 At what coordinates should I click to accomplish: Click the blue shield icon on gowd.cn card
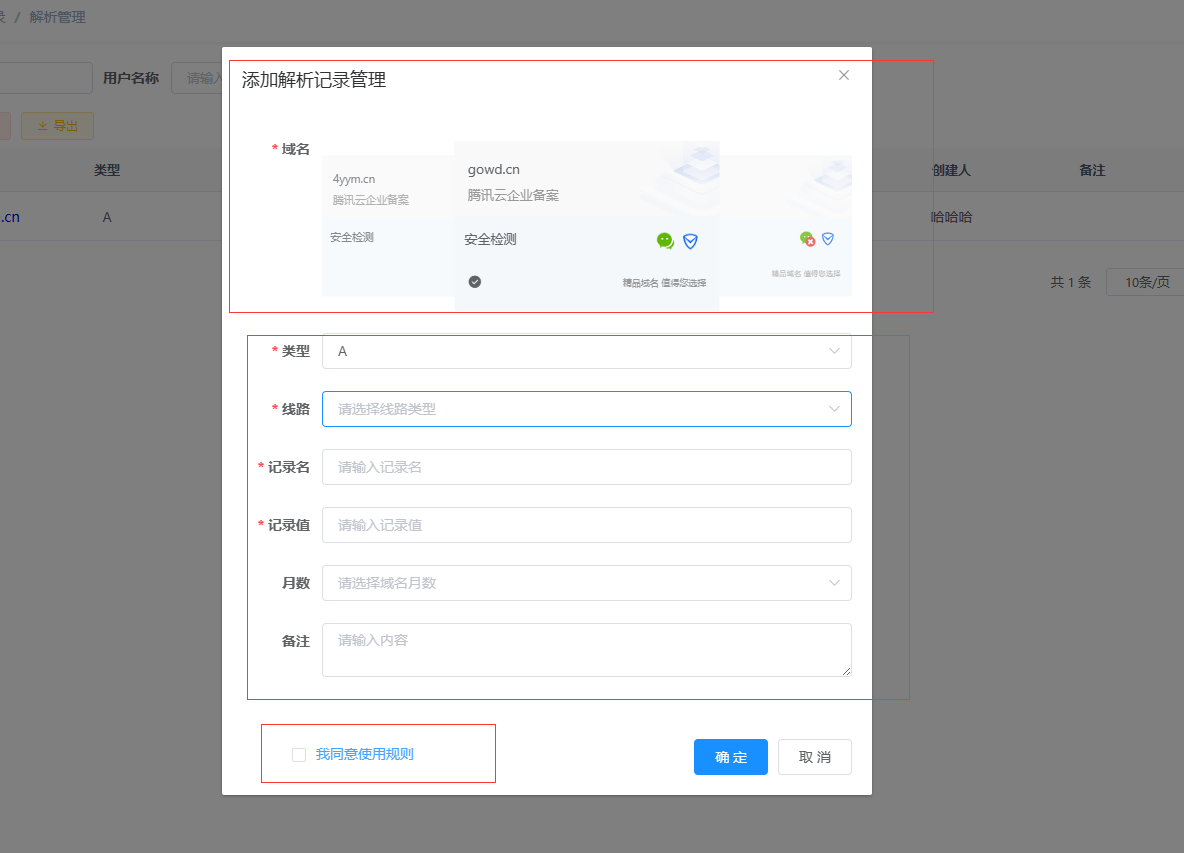point(689,240)
